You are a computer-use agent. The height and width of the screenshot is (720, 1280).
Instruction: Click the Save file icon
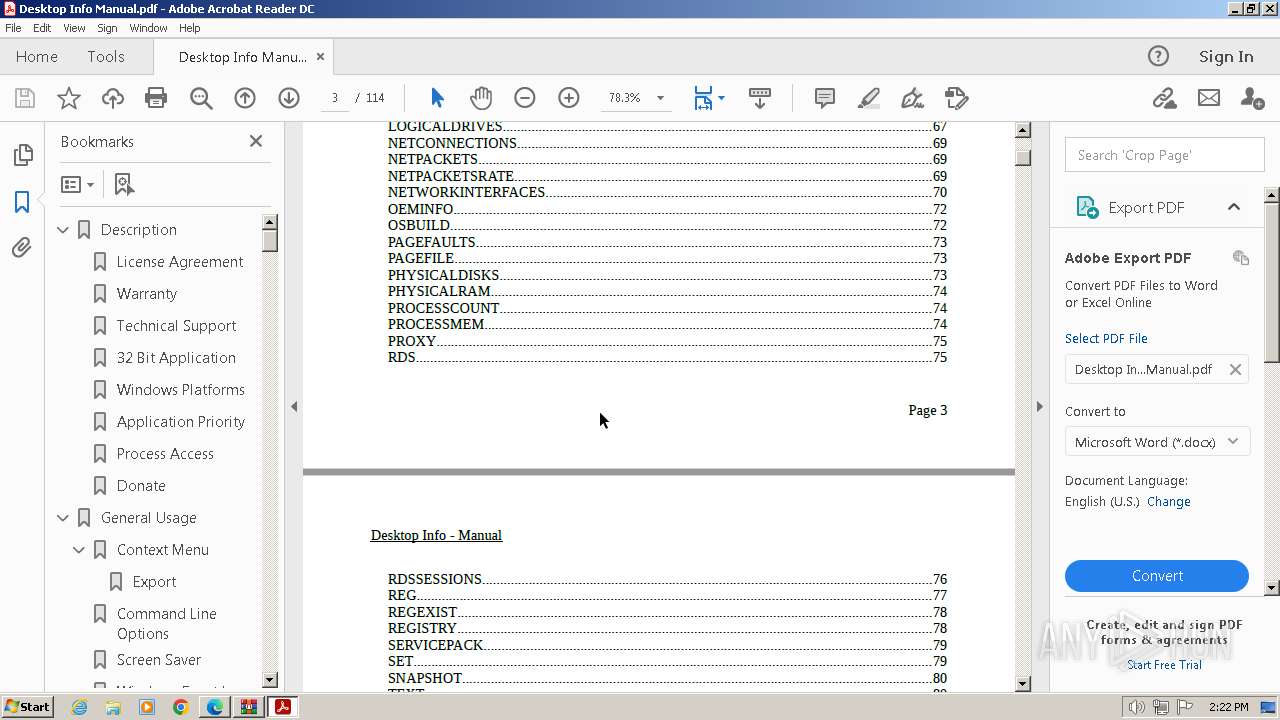[25, 98]
